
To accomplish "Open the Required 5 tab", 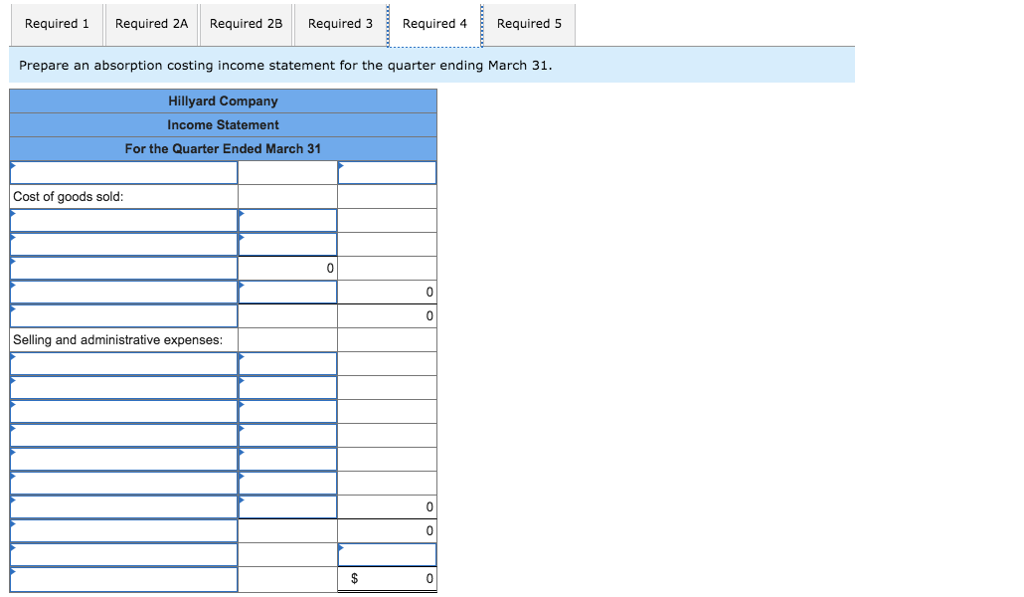I will point(529,24).
